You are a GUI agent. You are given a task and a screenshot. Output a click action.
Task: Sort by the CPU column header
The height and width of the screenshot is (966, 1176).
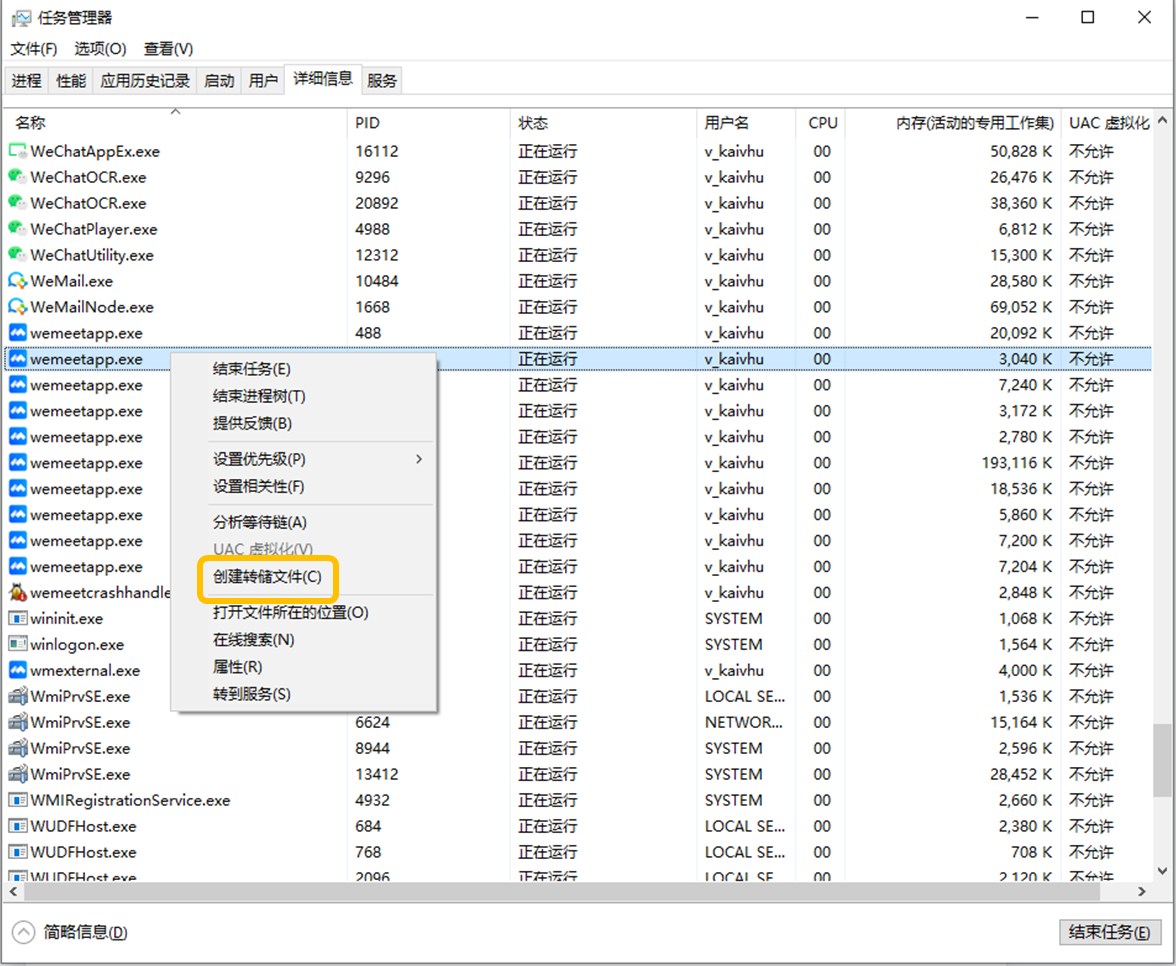(820, 123)
